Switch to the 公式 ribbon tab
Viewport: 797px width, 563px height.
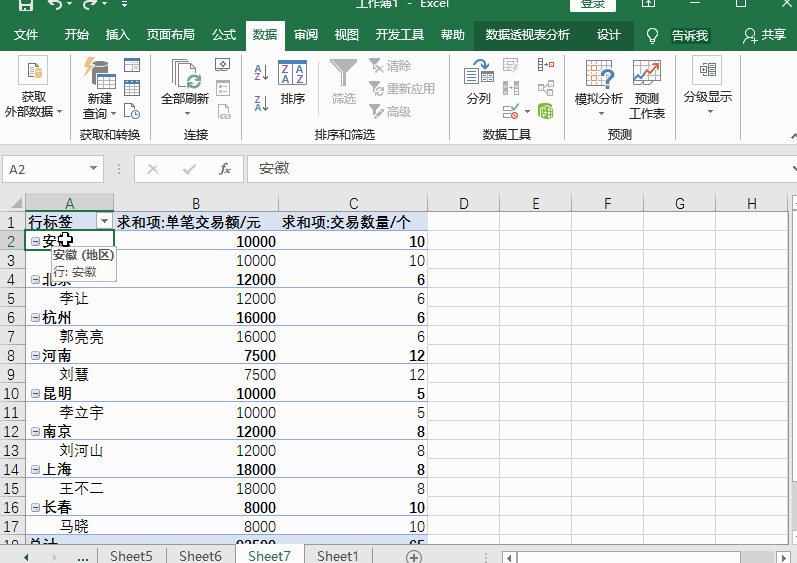(x=224, y=35)
